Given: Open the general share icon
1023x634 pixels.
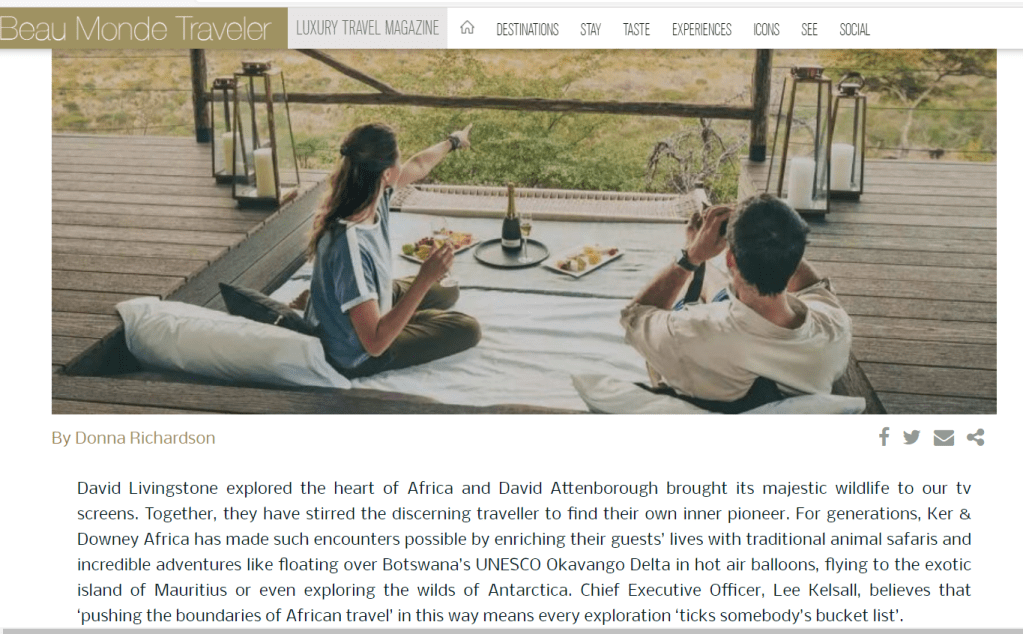Looking at the screenshot, I should 975,437.
